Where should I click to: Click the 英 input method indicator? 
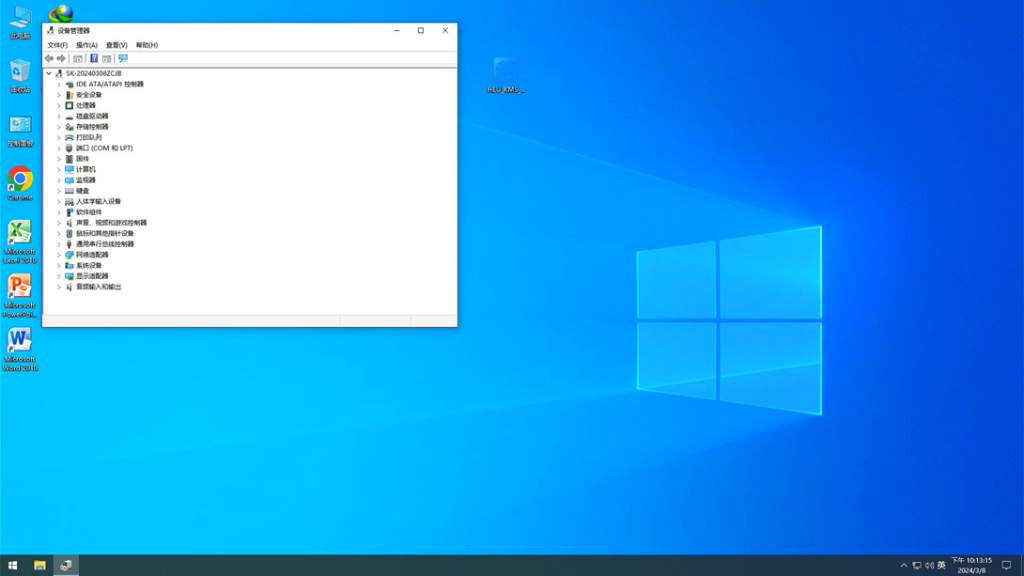pyautogui.click(x=942, y=565)
